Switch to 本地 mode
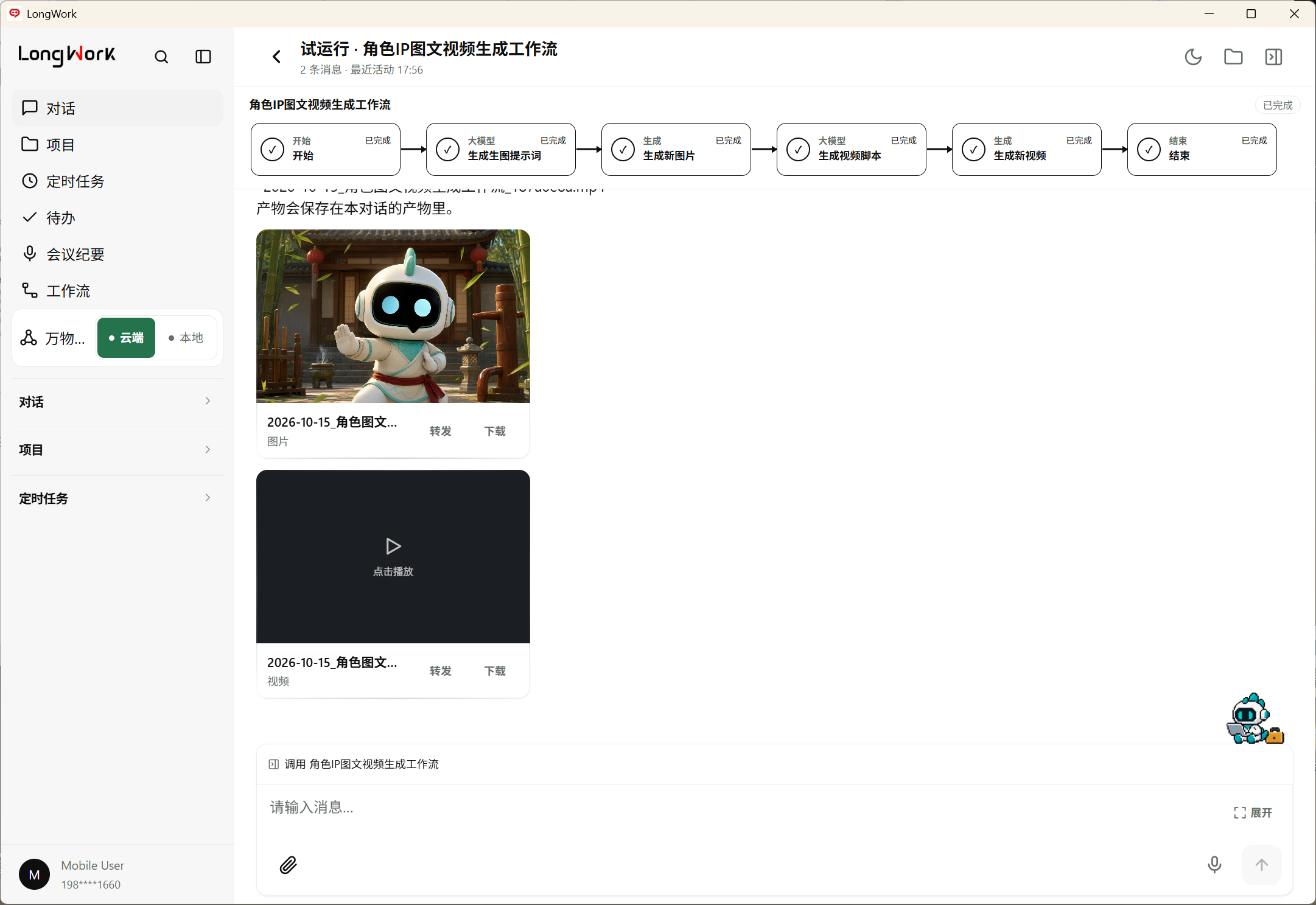This screenshot has width=1316, height=905. [186, 338]
